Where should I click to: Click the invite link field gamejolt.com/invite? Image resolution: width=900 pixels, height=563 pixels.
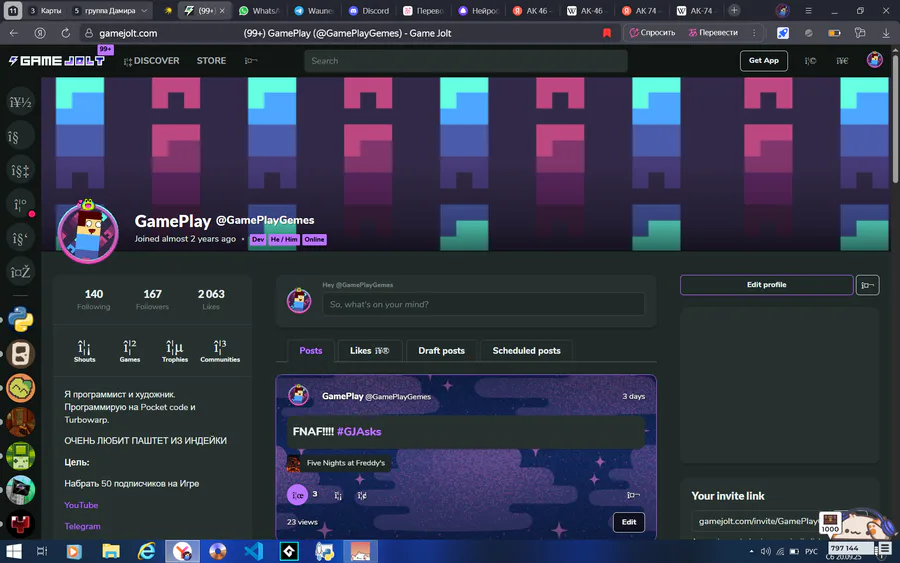point(758,521)
